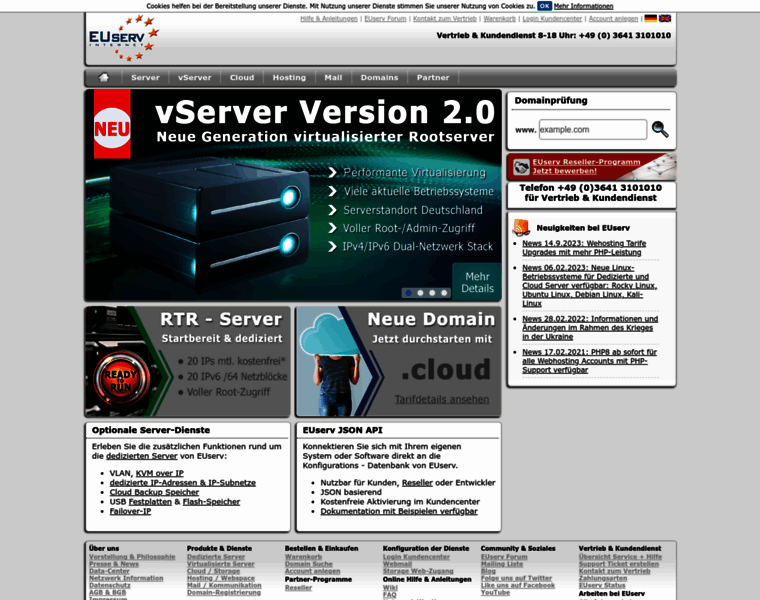Image resolution: width=760 pixels, height=600 pixels.
Task: Select the second carousel slide dot
Action: [420, 293]
